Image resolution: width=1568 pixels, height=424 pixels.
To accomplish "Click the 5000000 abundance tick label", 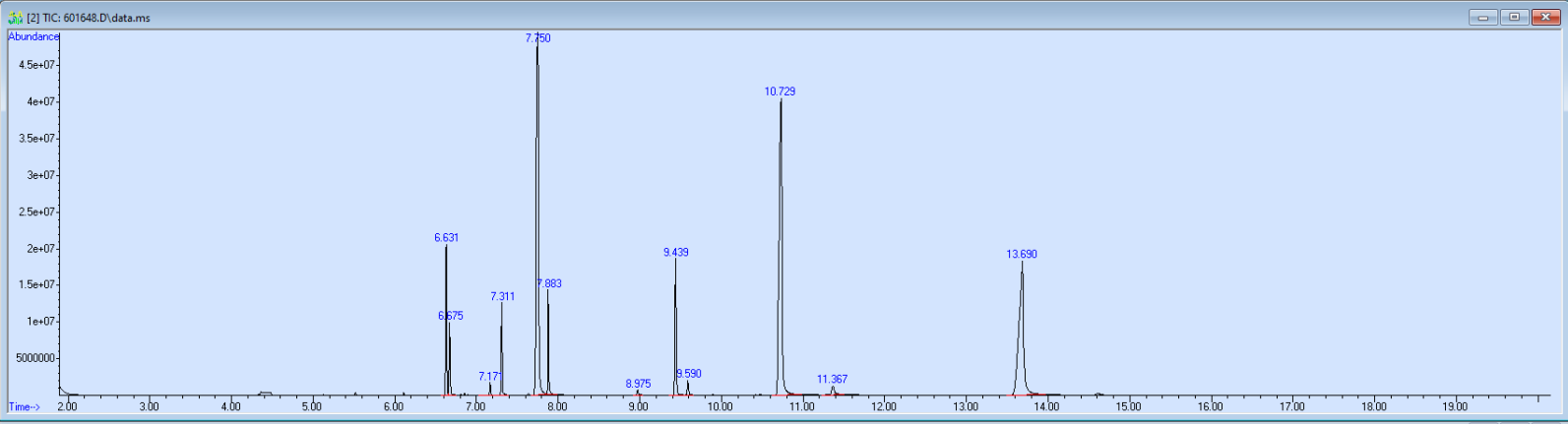I will (35, 358).
